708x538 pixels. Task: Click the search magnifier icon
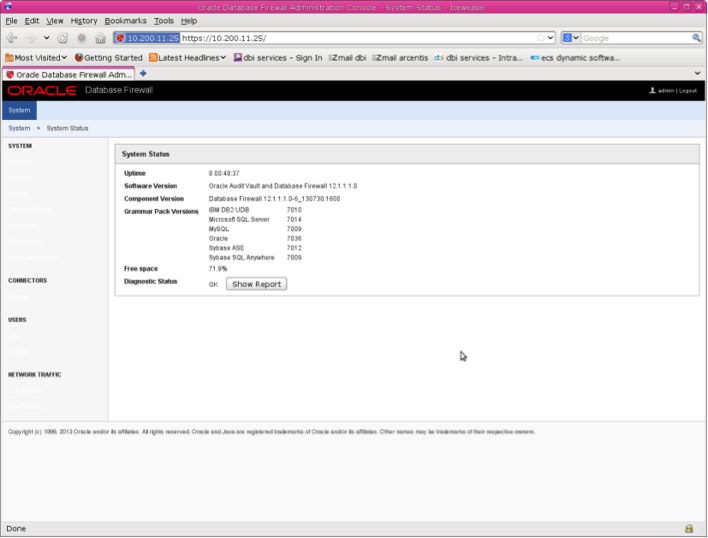[x=697, y=38]
